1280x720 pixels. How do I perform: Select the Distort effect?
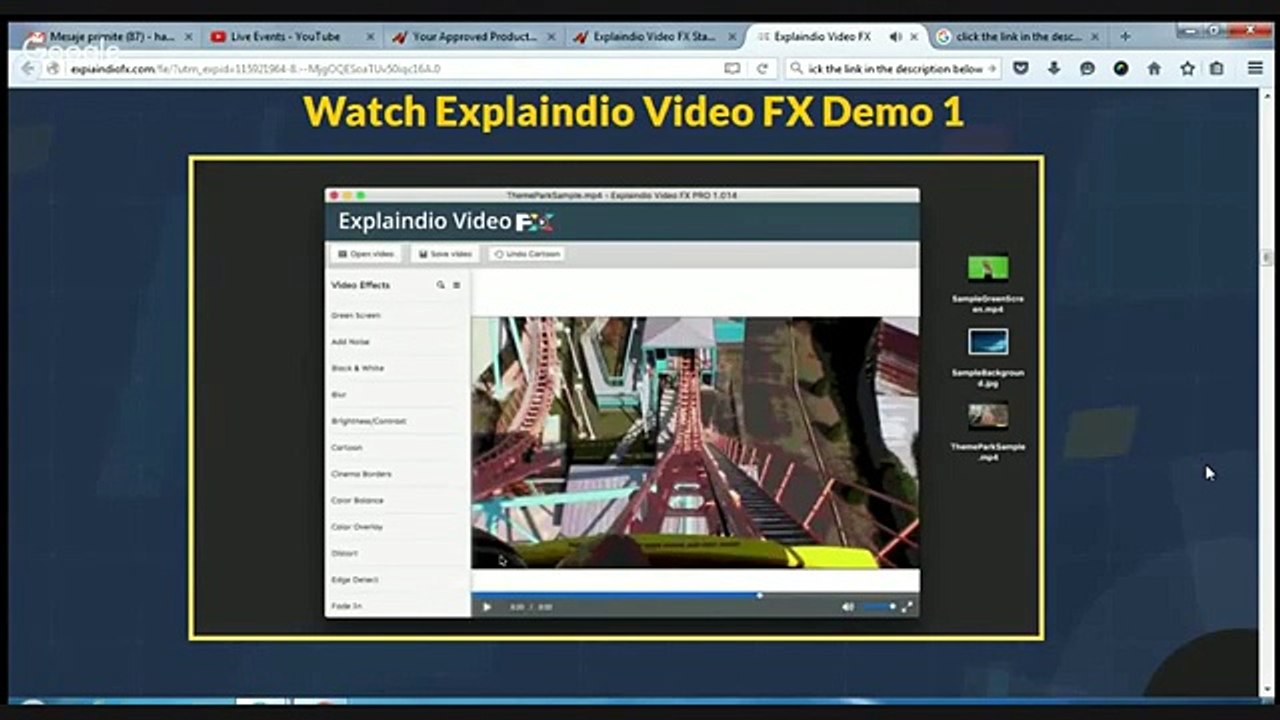[398, 553]
